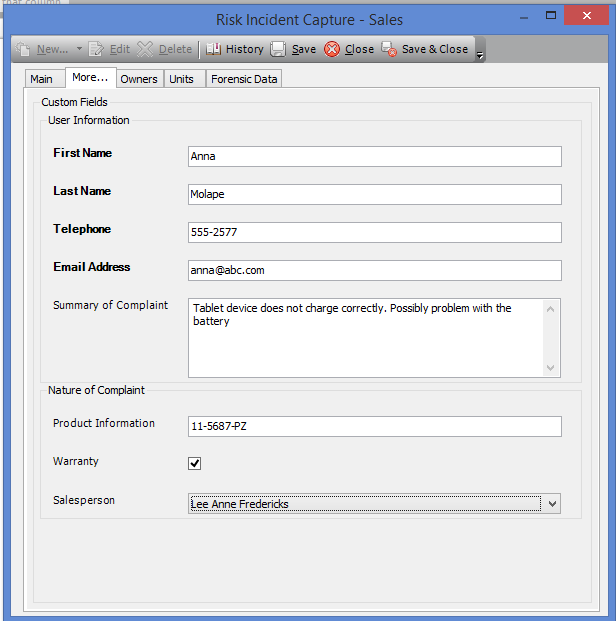The height and width of the screenshot is (621, 616).
Task: Click the Save button text
Action: [x=304, y=49]
